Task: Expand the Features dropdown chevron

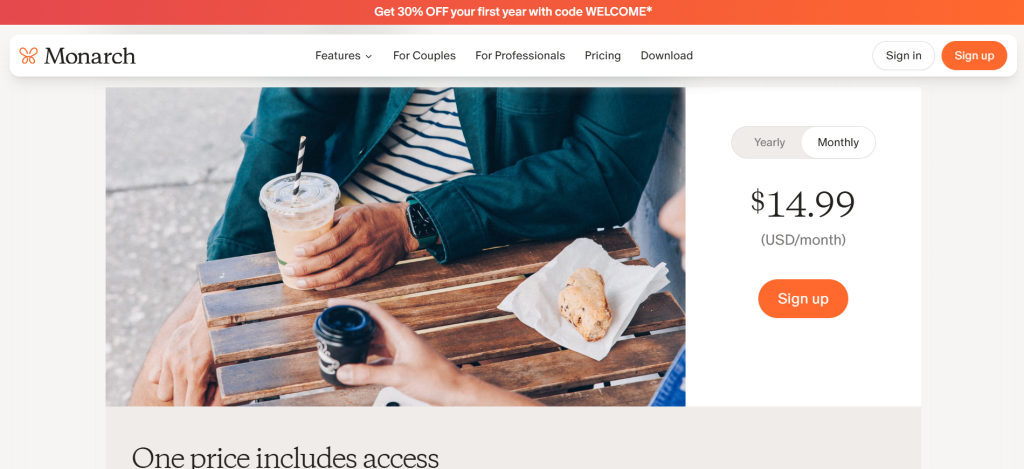Action: [x=368, y=56]
